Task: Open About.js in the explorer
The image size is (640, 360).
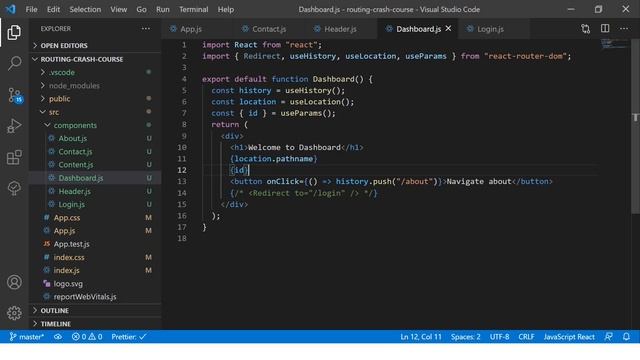Action: 95,138
